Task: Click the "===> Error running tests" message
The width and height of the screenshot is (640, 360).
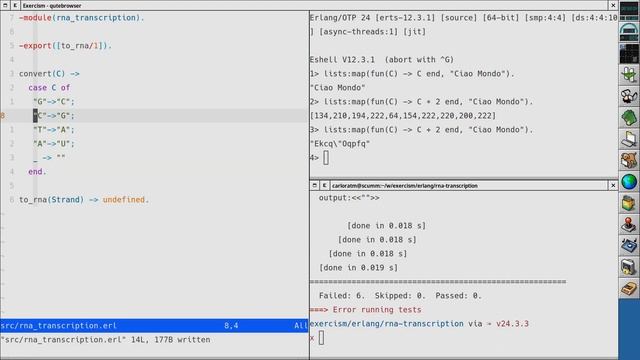Action: click(365, 310)
